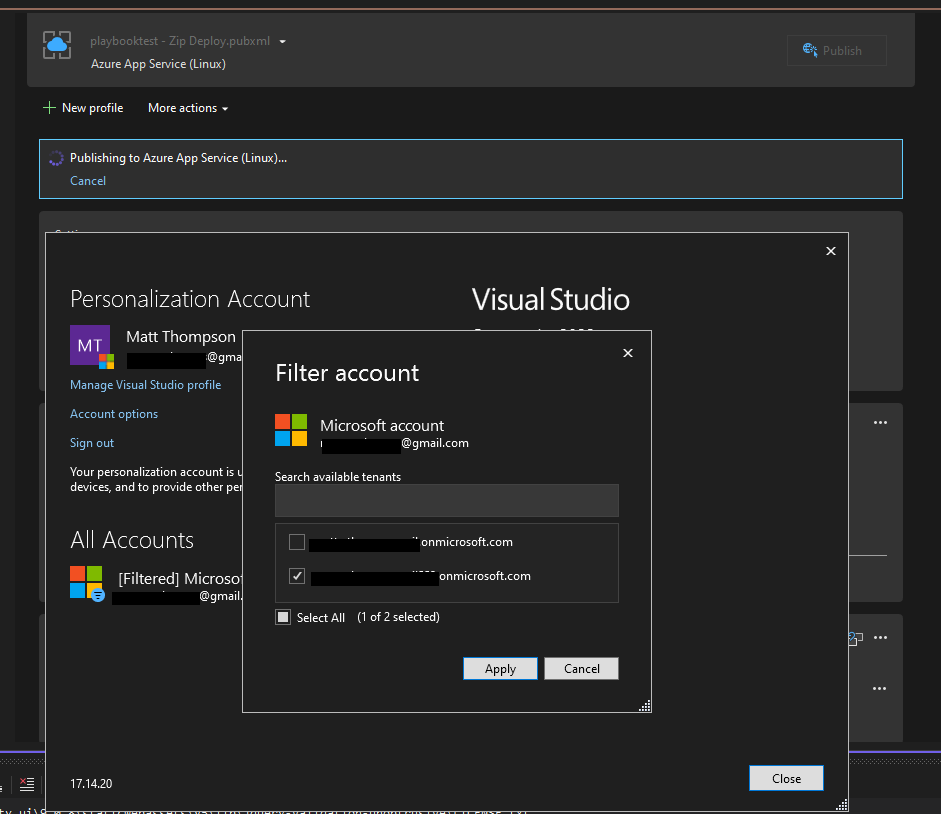Toggle the Select All checkbox

coord(283,617)
